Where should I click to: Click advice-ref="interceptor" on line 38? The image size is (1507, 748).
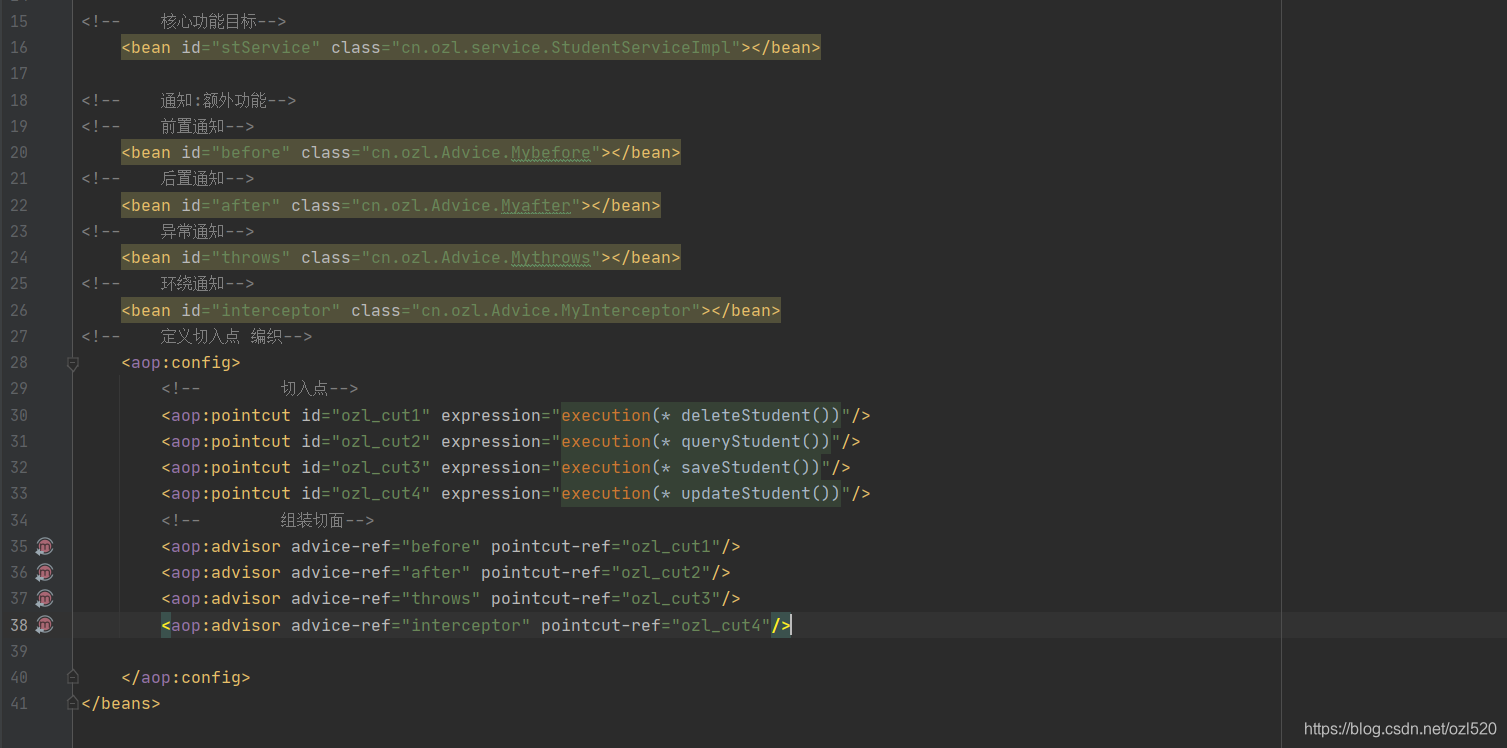(411, 625)
